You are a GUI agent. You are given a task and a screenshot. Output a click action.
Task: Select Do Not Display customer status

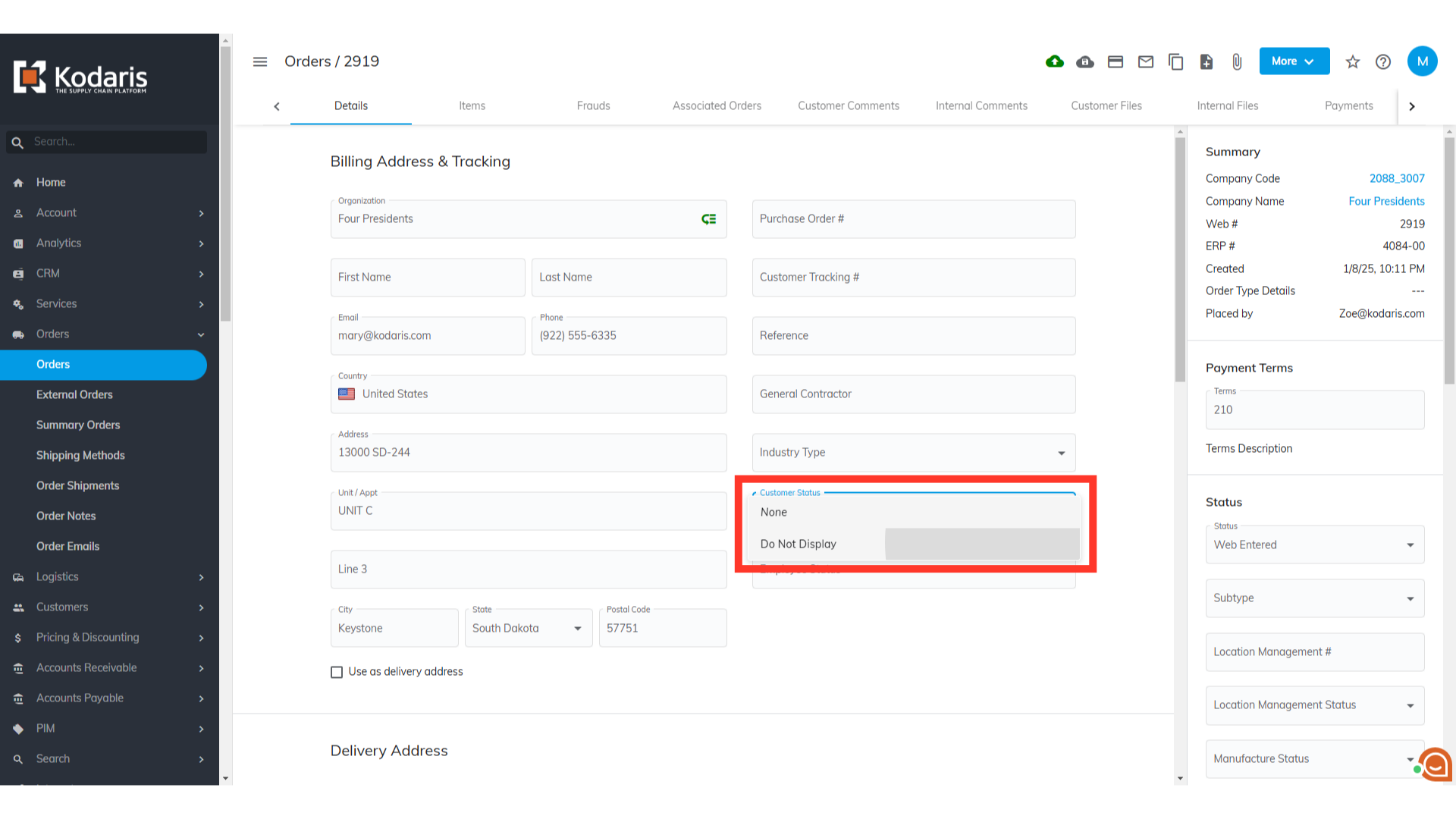[799, 544]
